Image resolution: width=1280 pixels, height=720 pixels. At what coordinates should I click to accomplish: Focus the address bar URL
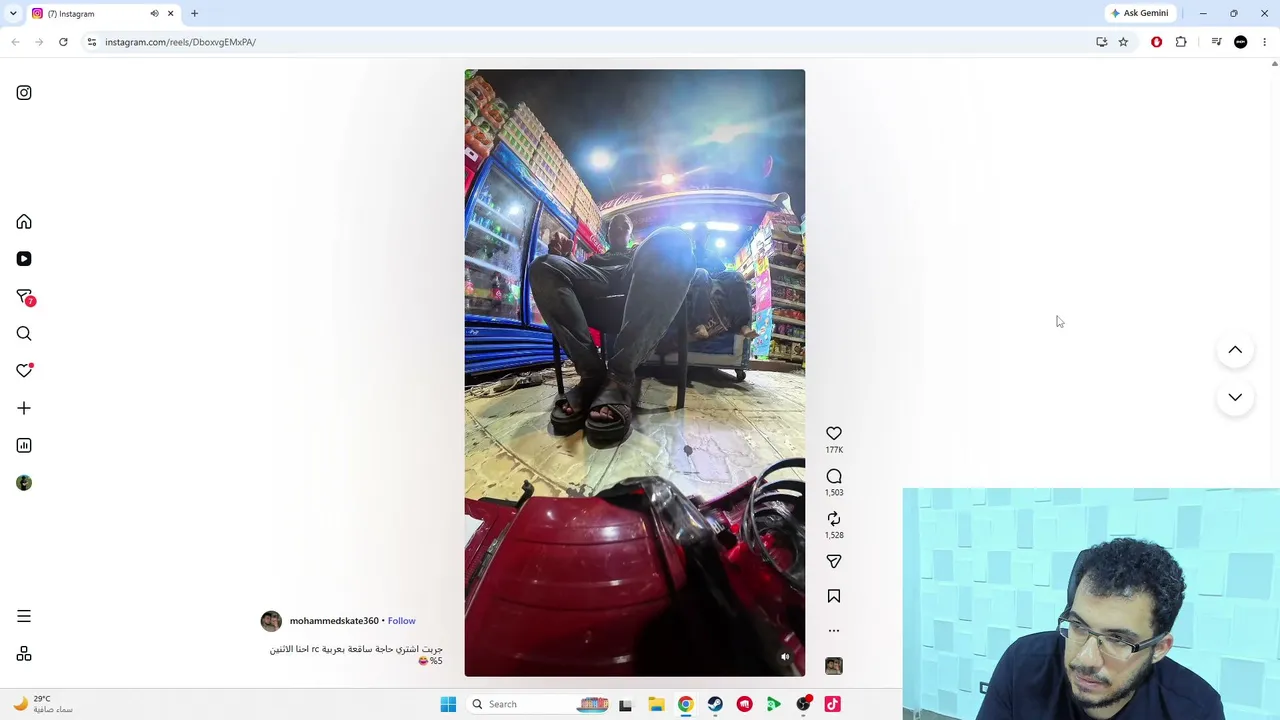coord(180,42)
